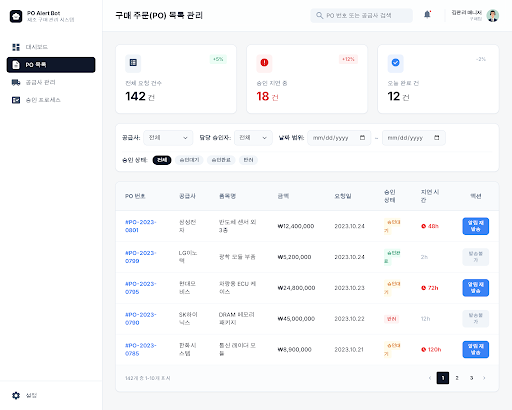The height and width of the screenshot is (410, 512).
Task: Click the magnifier search icon
Action: tap(319, 15)
